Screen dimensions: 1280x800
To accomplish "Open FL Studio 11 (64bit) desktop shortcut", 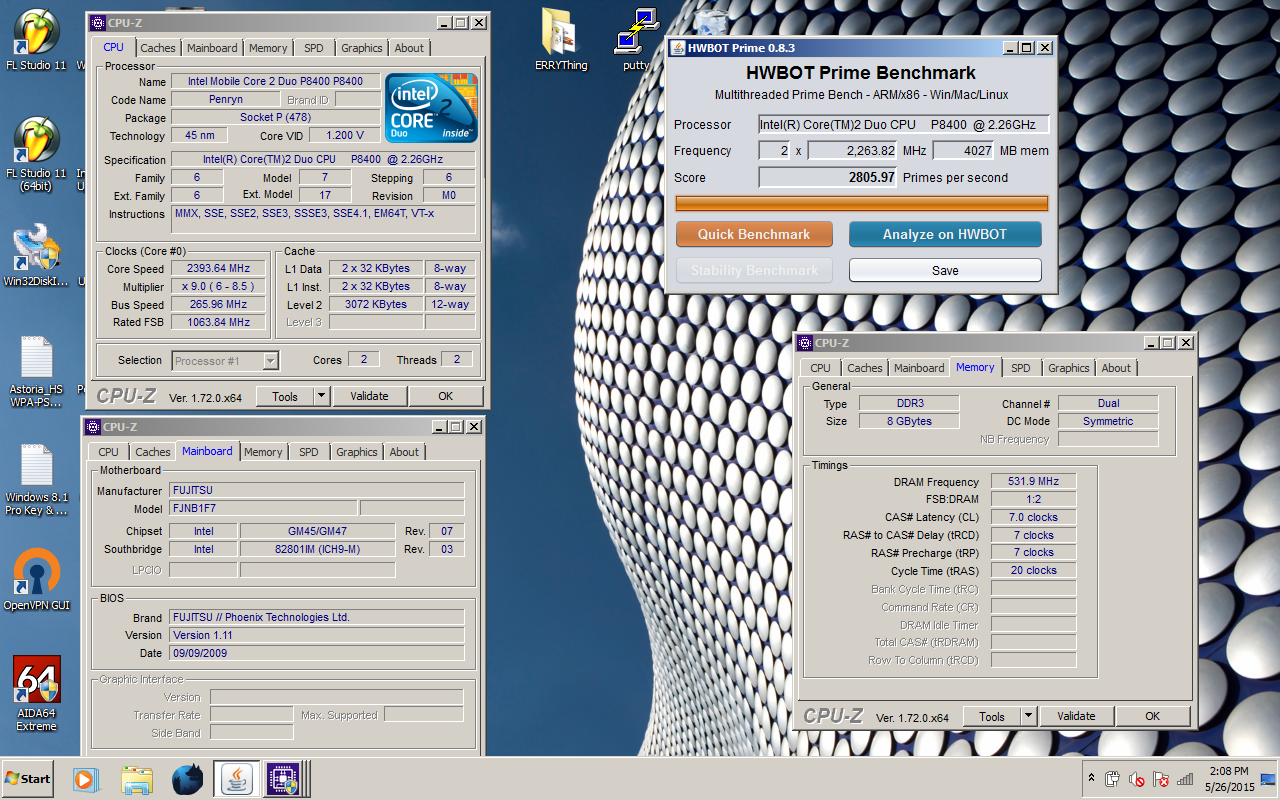I will point(36,155).
